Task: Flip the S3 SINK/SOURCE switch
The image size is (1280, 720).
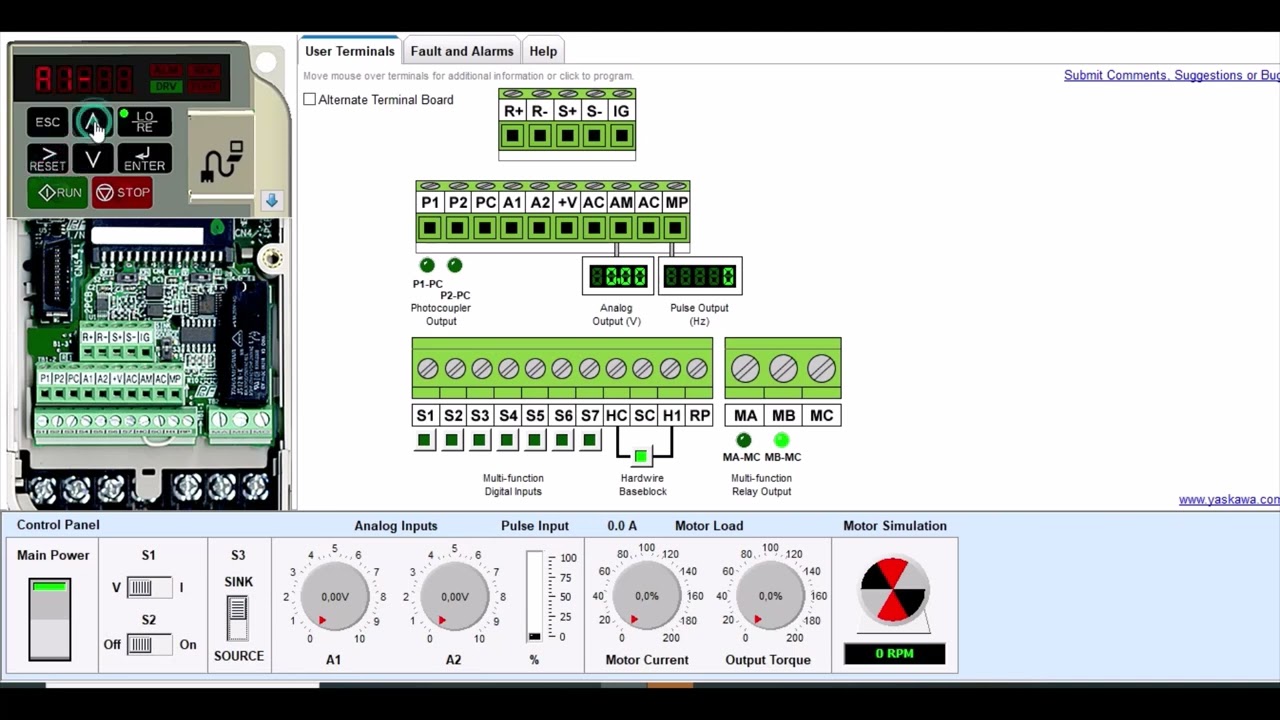Action: click(237, 619)
